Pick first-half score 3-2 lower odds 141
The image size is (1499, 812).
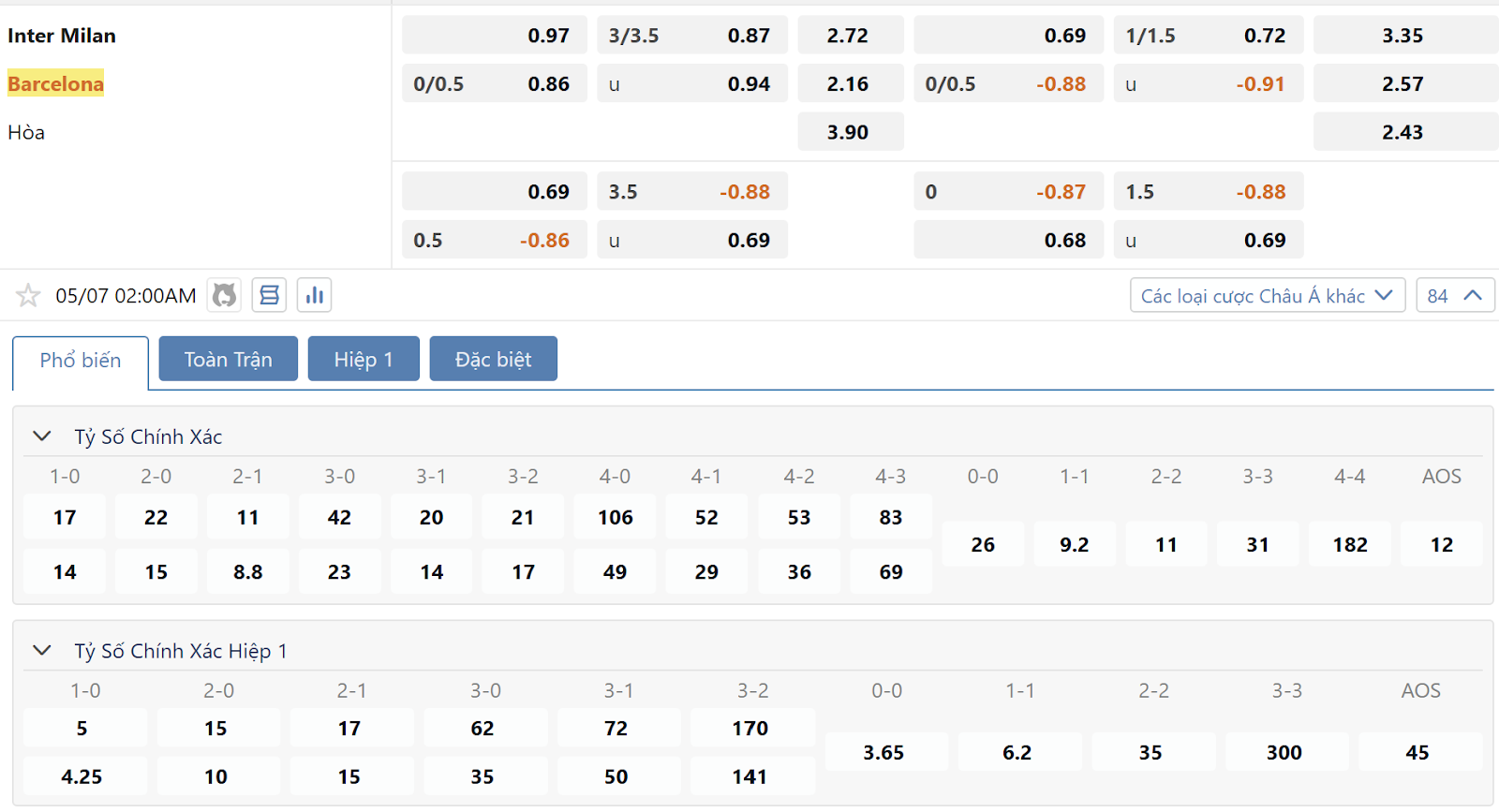pos(753,776)
